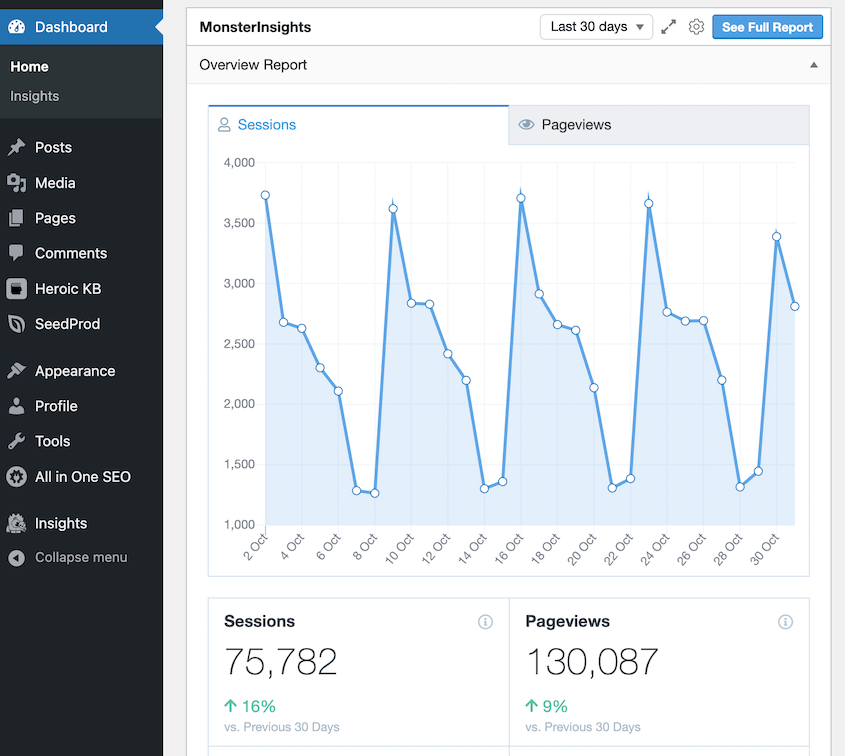Click the SeedProd leaf icon

click(17, 324)
